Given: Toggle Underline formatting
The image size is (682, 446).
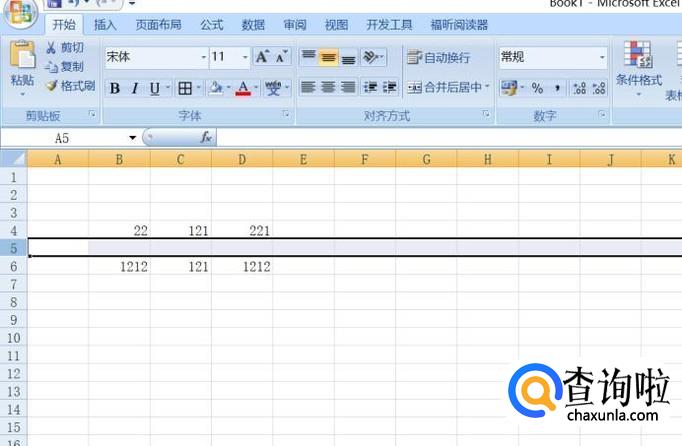Looking at the screenshot, I should (154, 88).
